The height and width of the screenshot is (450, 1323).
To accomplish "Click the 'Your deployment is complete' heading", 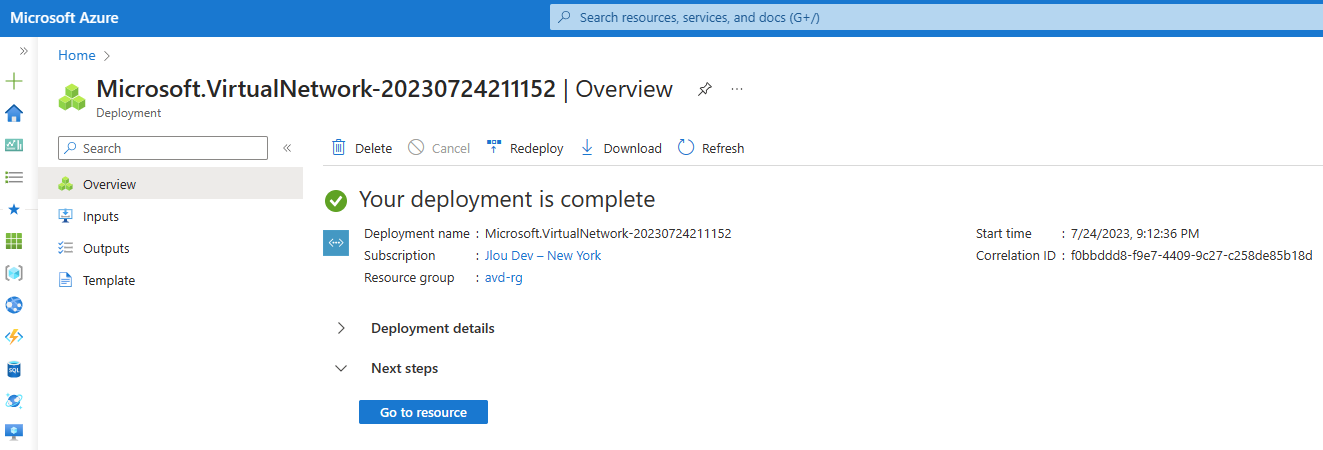I will click(507, 199).
